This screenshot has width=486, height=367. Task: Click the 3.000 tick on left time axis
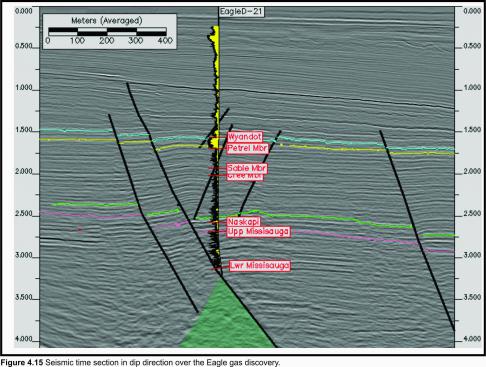(x=24, y=255)
